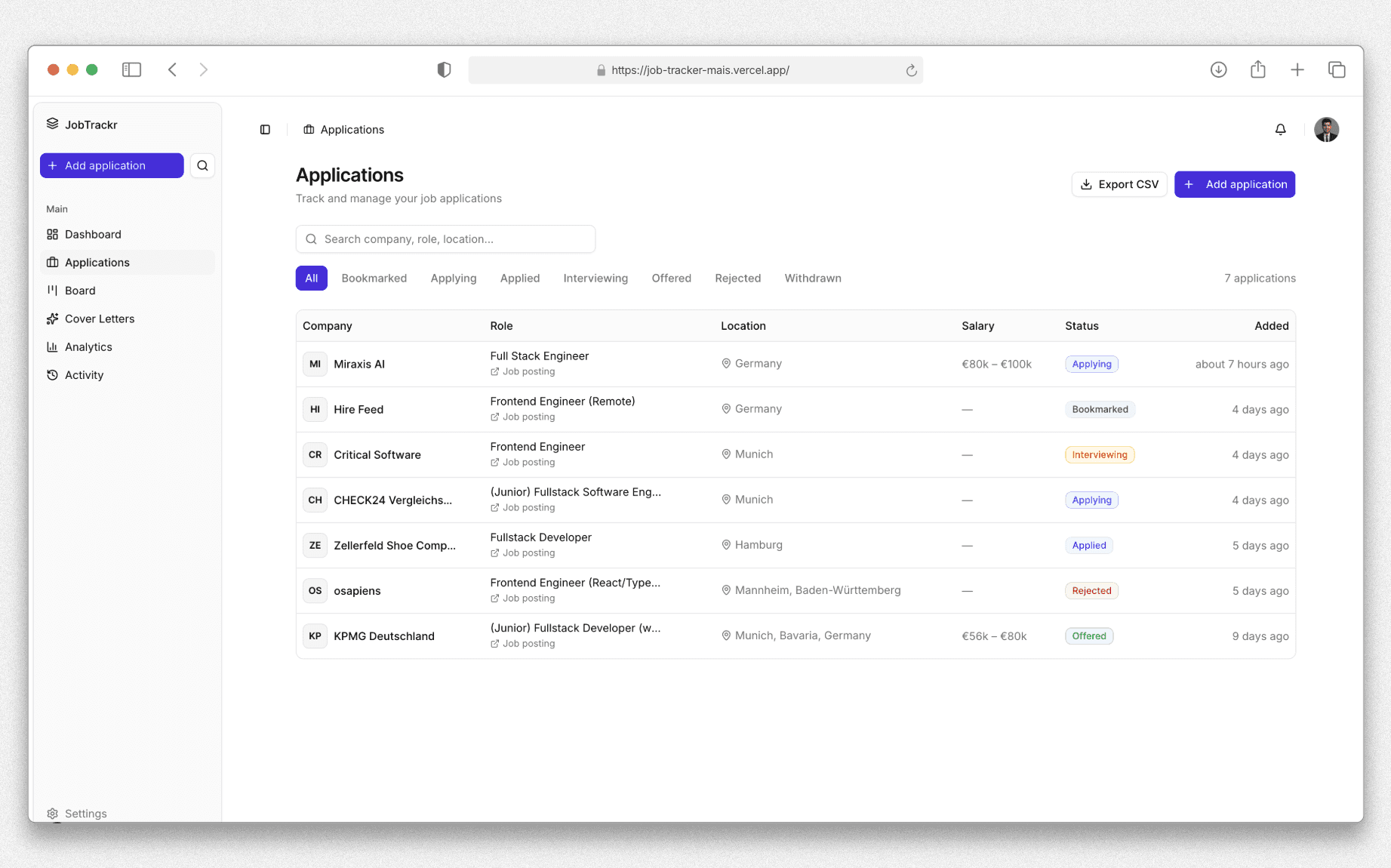1391x868 pixels.
Task: Export applications as CSV
Action: point(1119,184)
